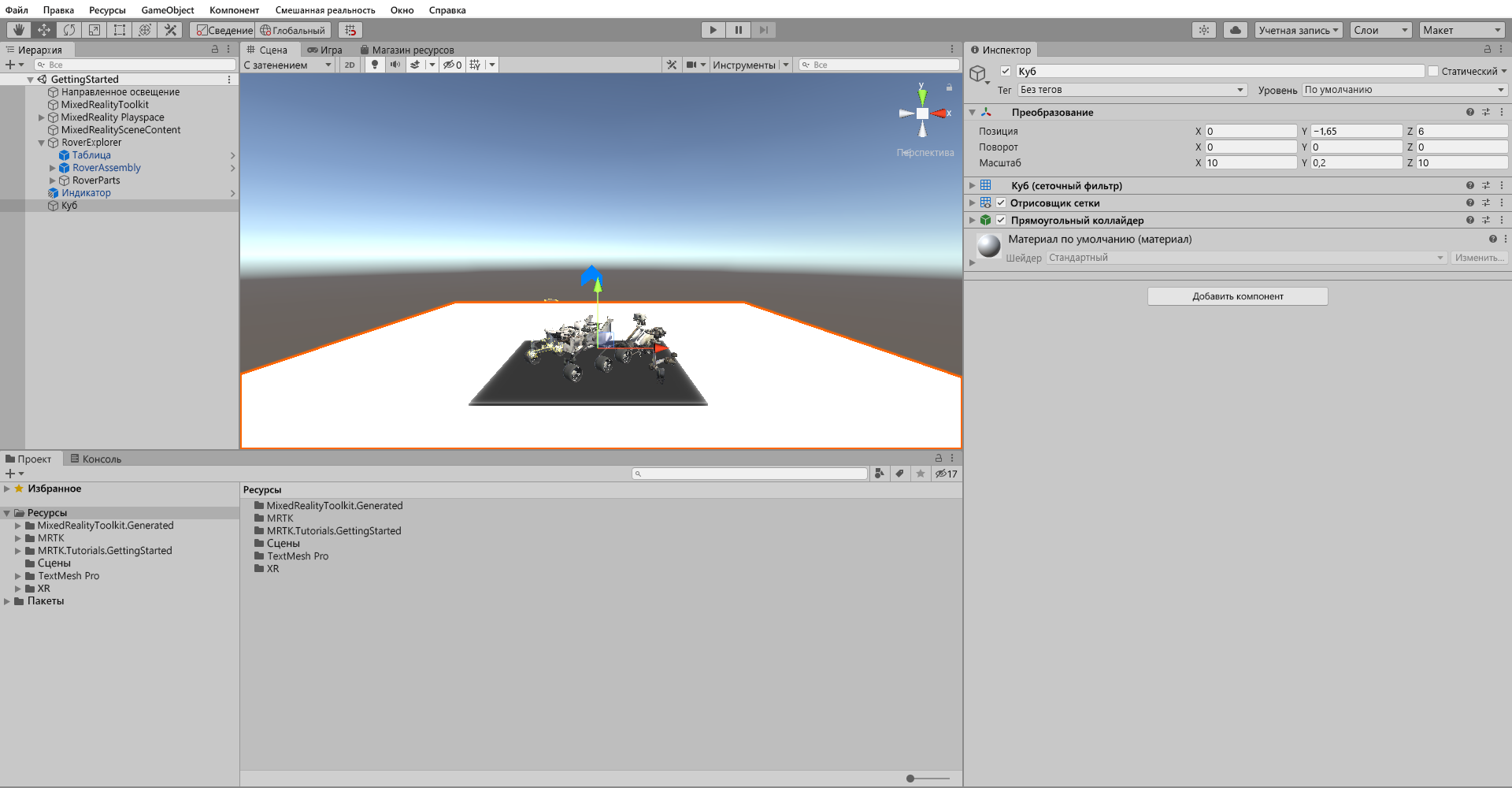Click the Hierarchy search field
Viewport: 1512px width, 788px height.
[135, 65]
